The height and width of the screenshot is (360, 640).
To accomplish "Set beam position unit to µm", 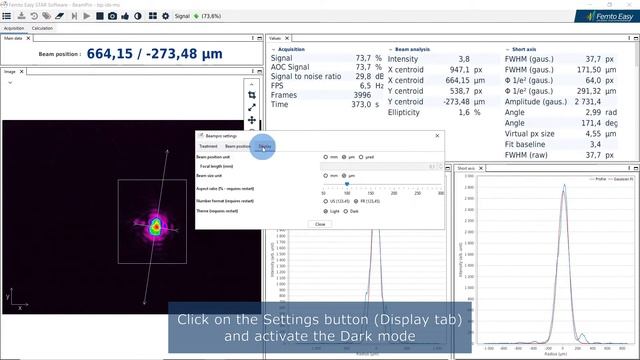I will [344, 157].
